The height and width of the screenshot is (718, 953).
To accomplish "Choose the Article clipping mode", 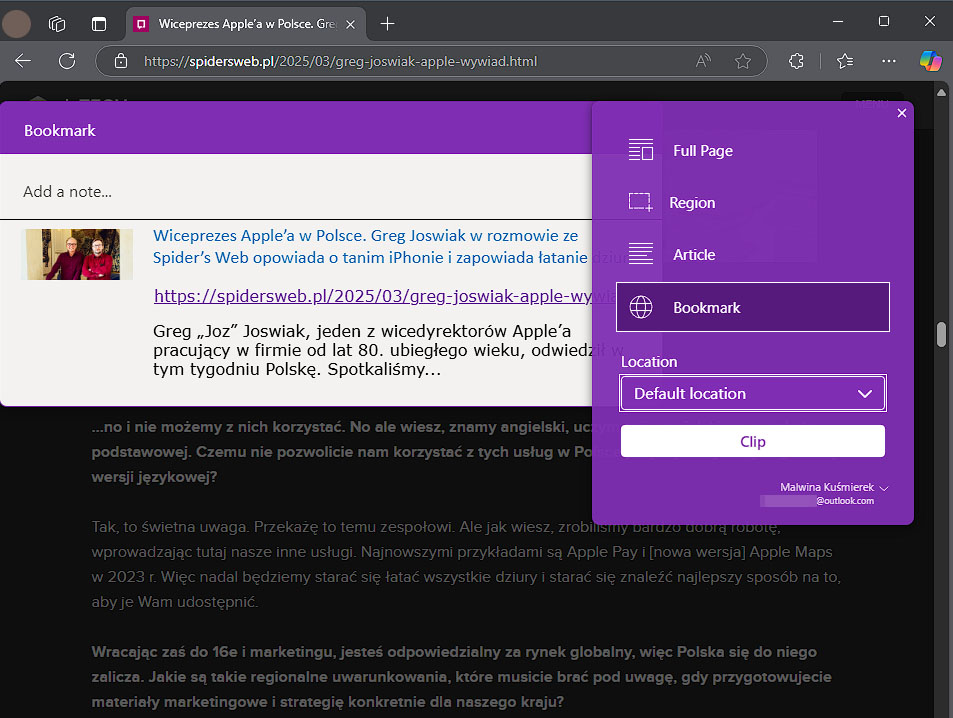I will pos(752,255).
